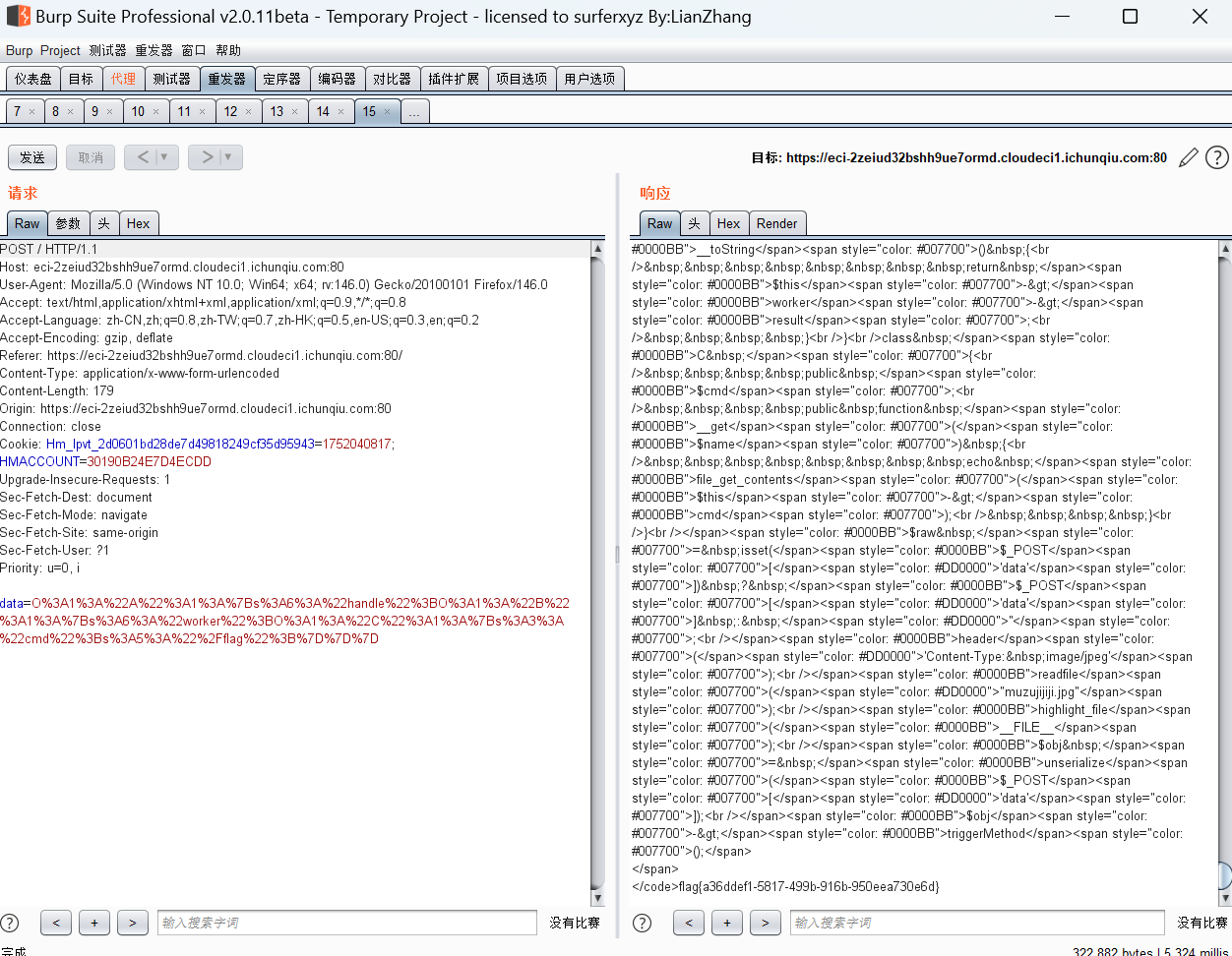Click the back history arrow button
This screenshot has width=1232, height=956.
coord(142,157)
